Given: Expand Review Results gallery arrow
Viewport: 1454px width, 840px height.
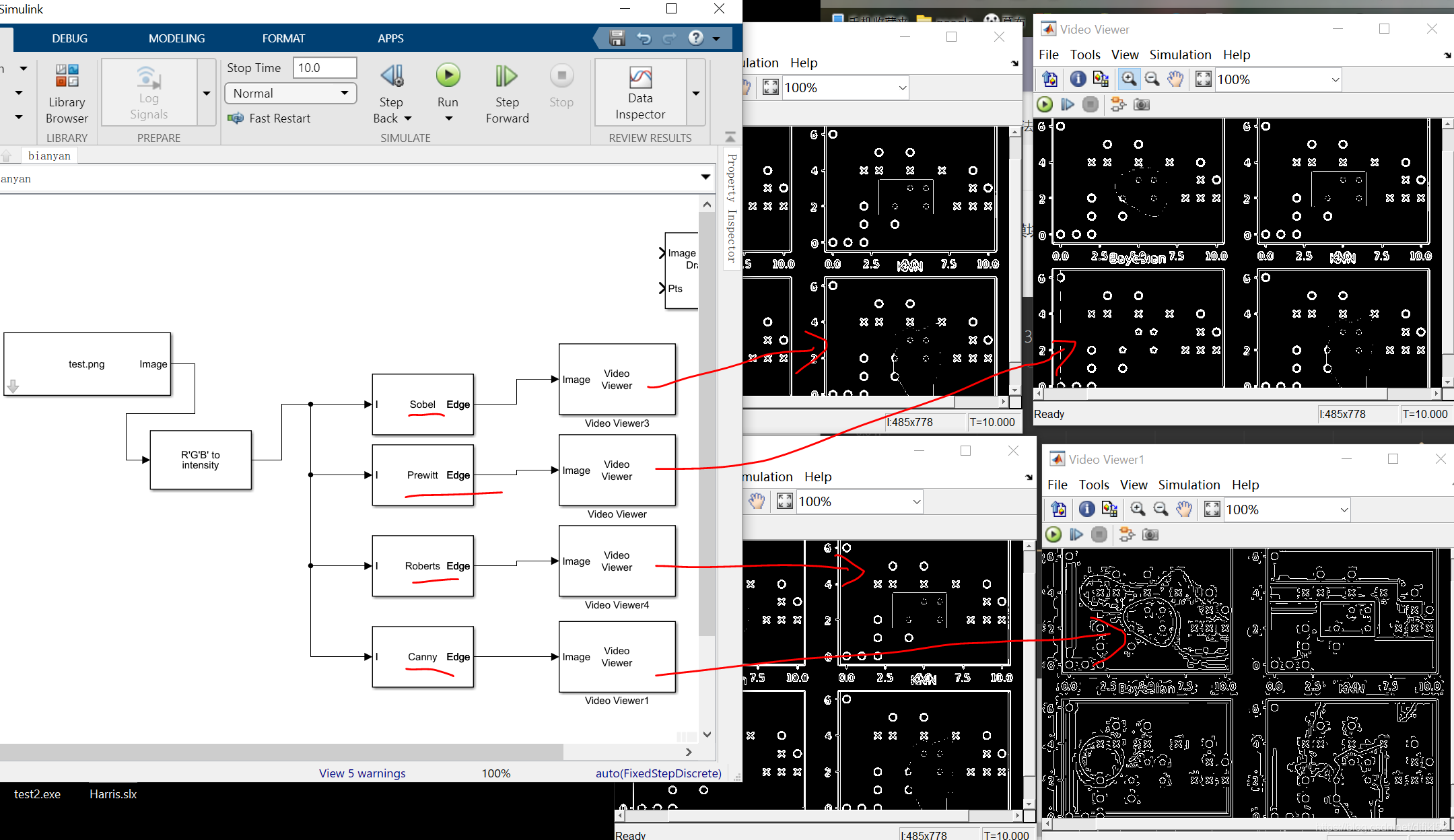Looking at the screenshot, I should click(x=695, y=94).
